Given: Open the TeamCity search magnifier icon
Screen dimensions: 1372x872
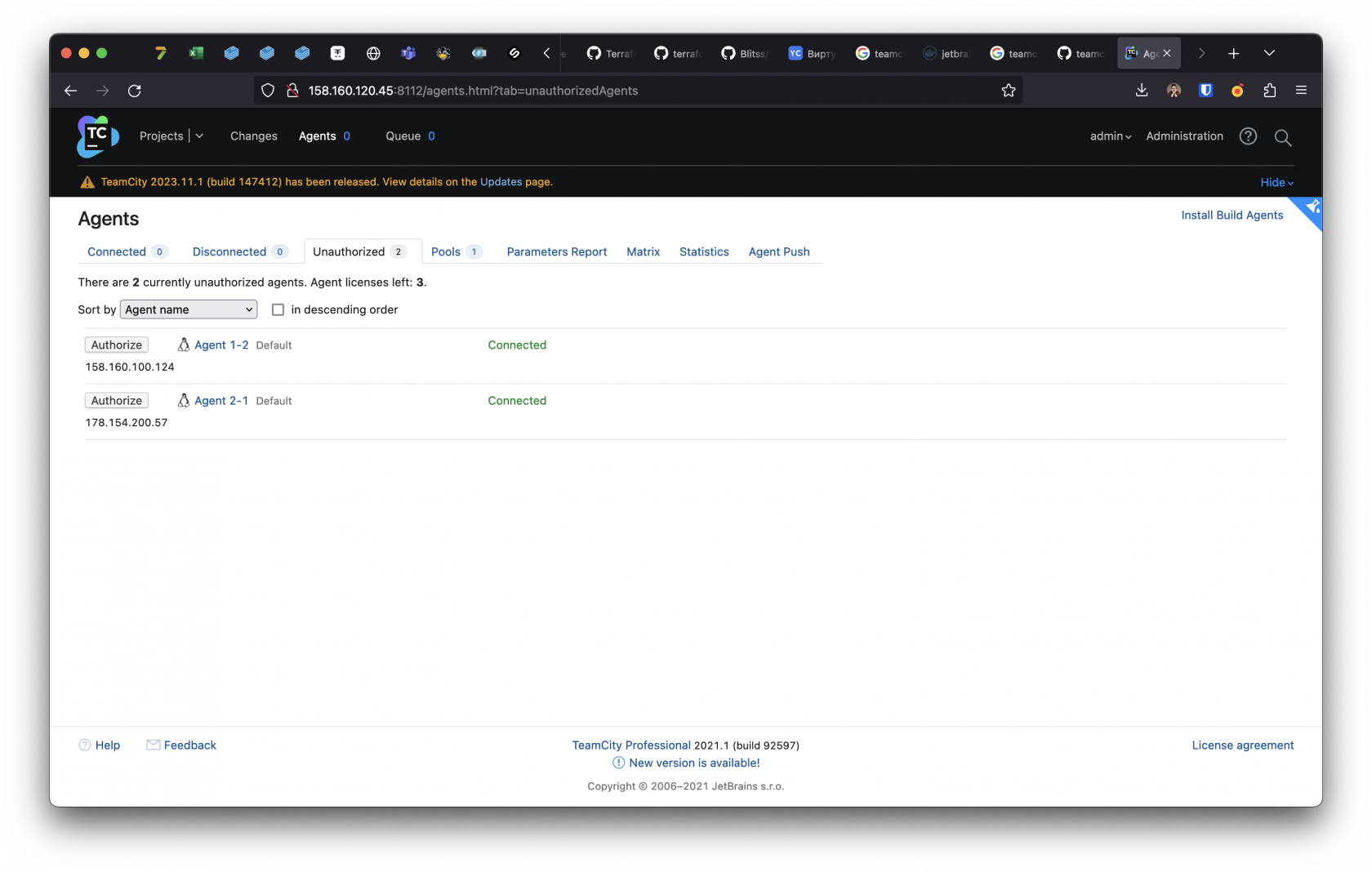Looking at the screenshot, I should point(1283,137).
